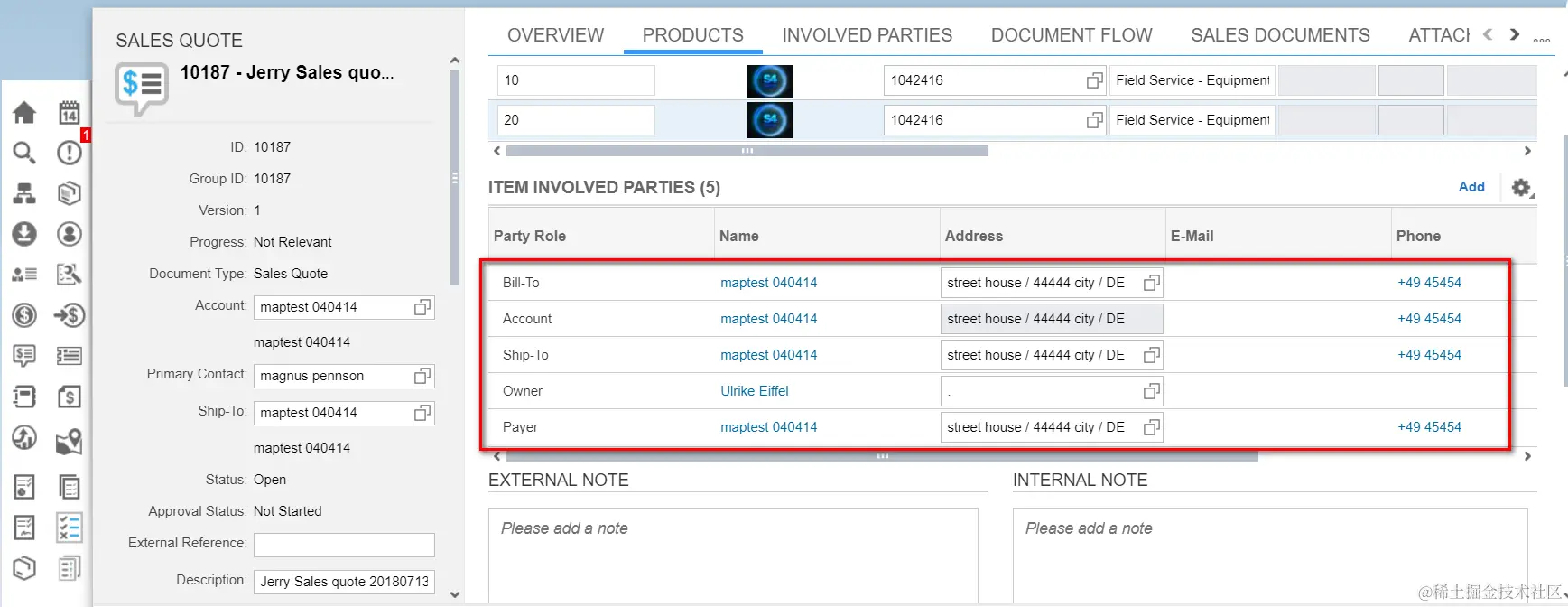Open the search magnifier icon in sidebar

[x=24, y=153]
